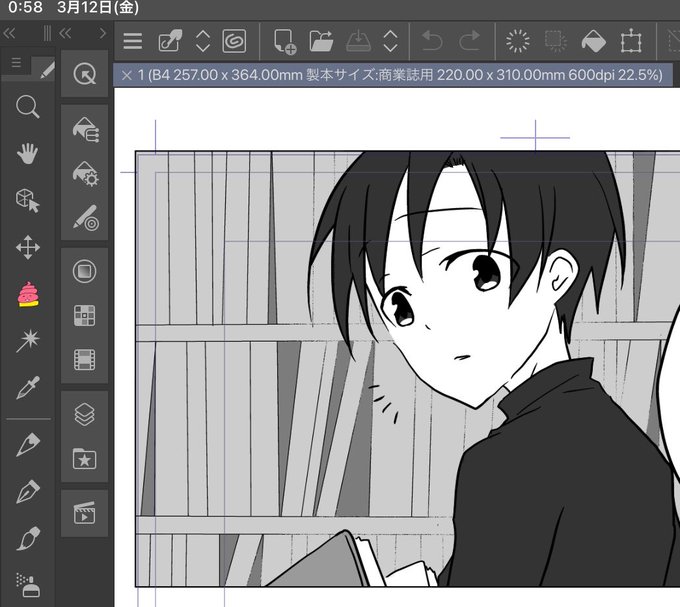Viewport: 680px width, 607px height.
Task: Select the Eyedropper tool
Action: 28,388
